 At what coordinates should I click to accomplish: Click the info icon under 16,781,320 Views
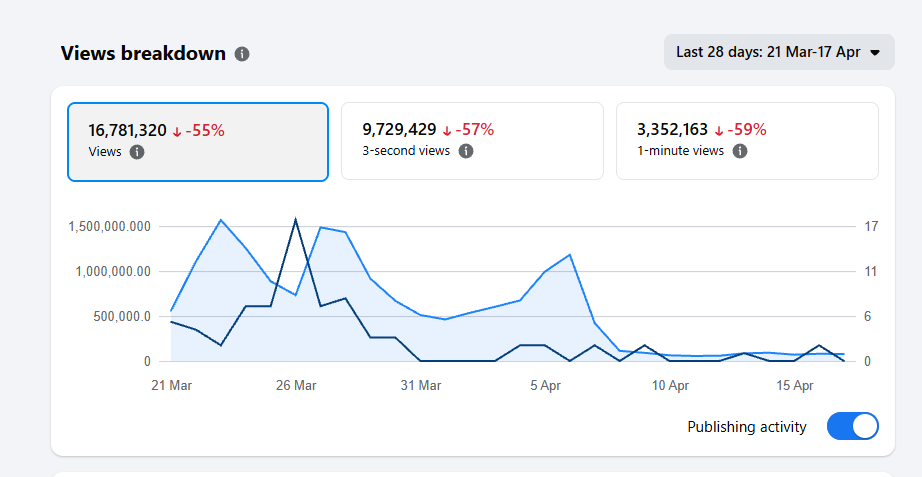137,152
